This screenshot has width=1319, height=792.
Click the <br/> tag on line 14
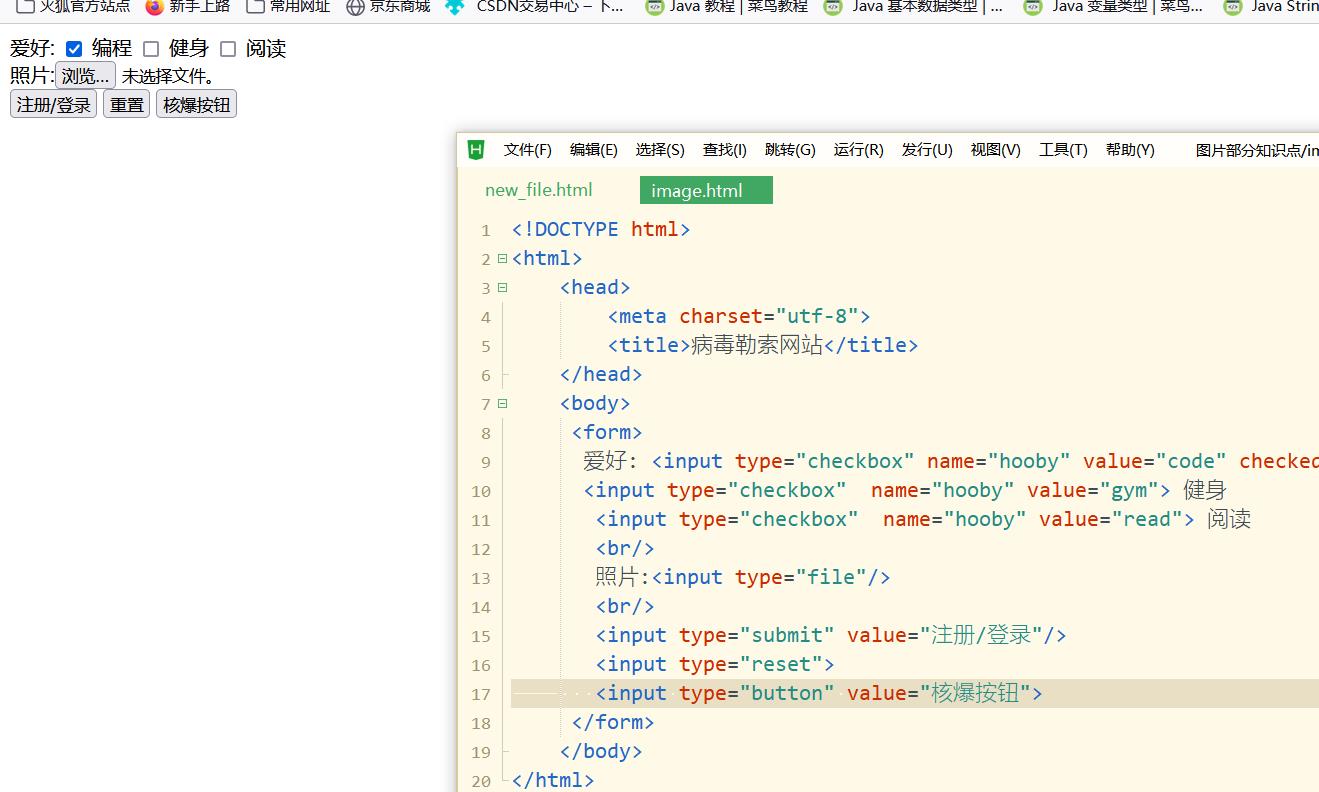(625, 606)
